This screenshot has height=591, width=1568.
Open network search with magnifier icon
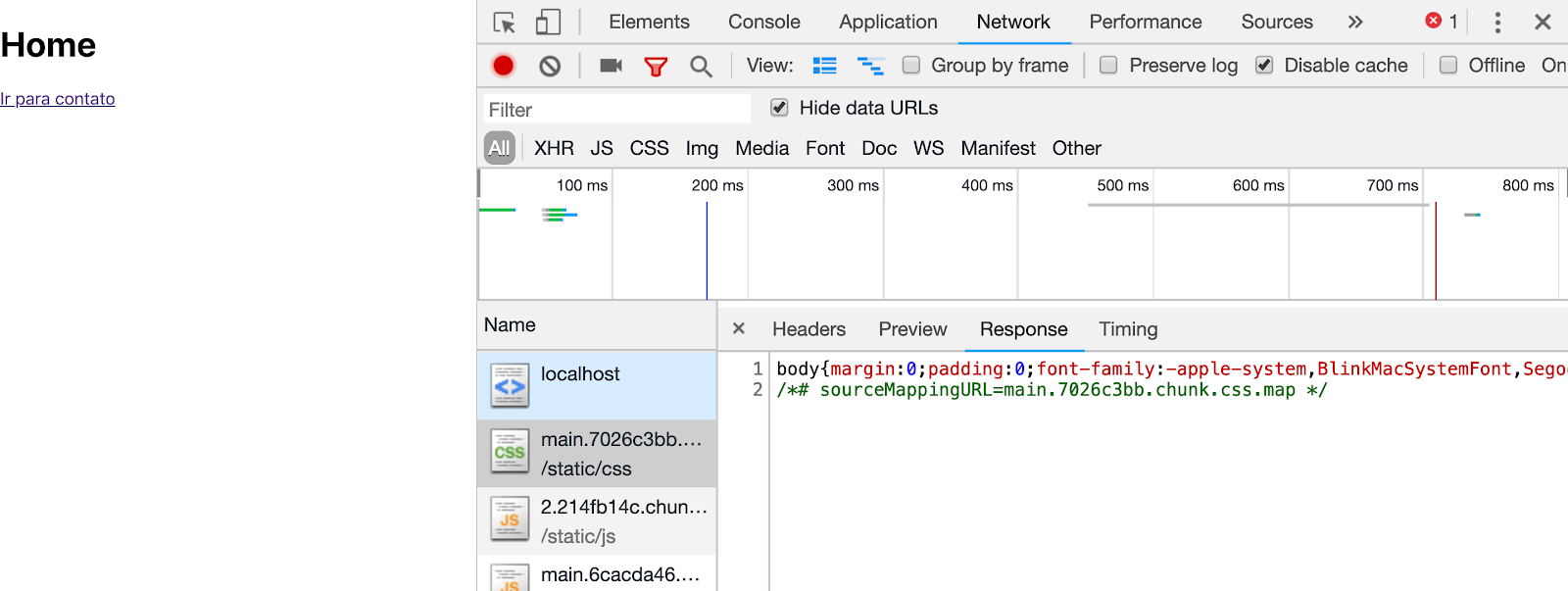(x=701, y=66)
